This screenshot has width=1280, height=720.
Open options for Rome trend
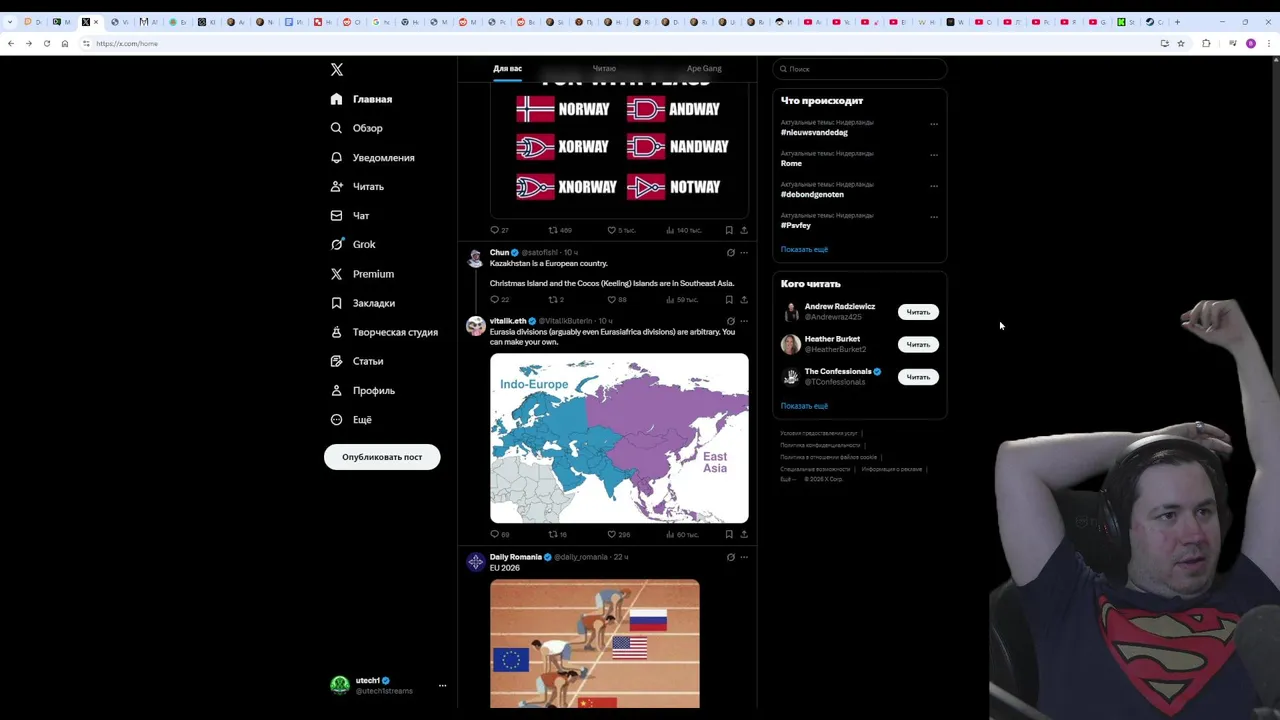pos(934,155)
